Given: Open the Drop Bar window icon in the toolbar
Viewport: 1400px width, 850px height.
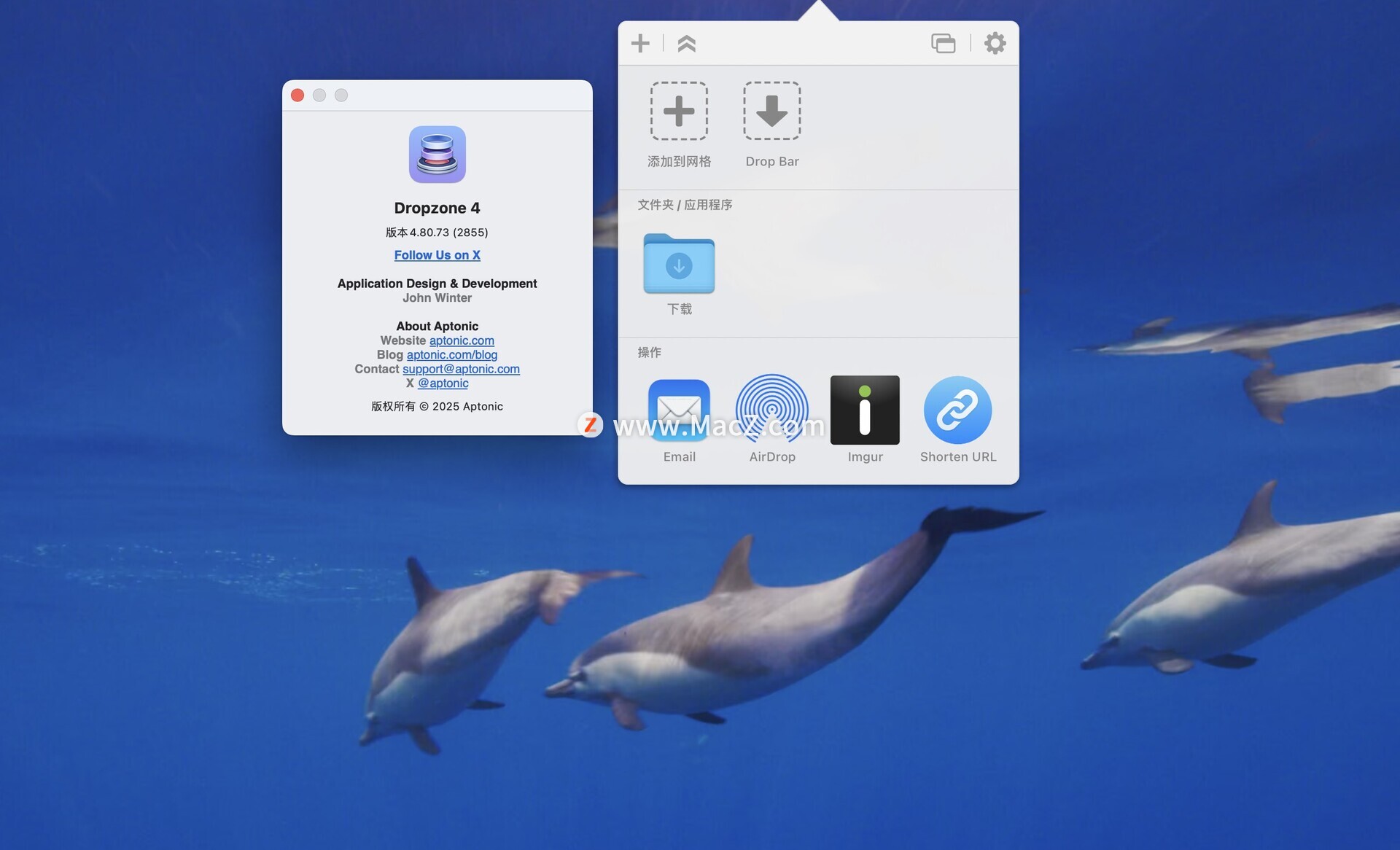Looking at the screenshot, I should 943,43.
